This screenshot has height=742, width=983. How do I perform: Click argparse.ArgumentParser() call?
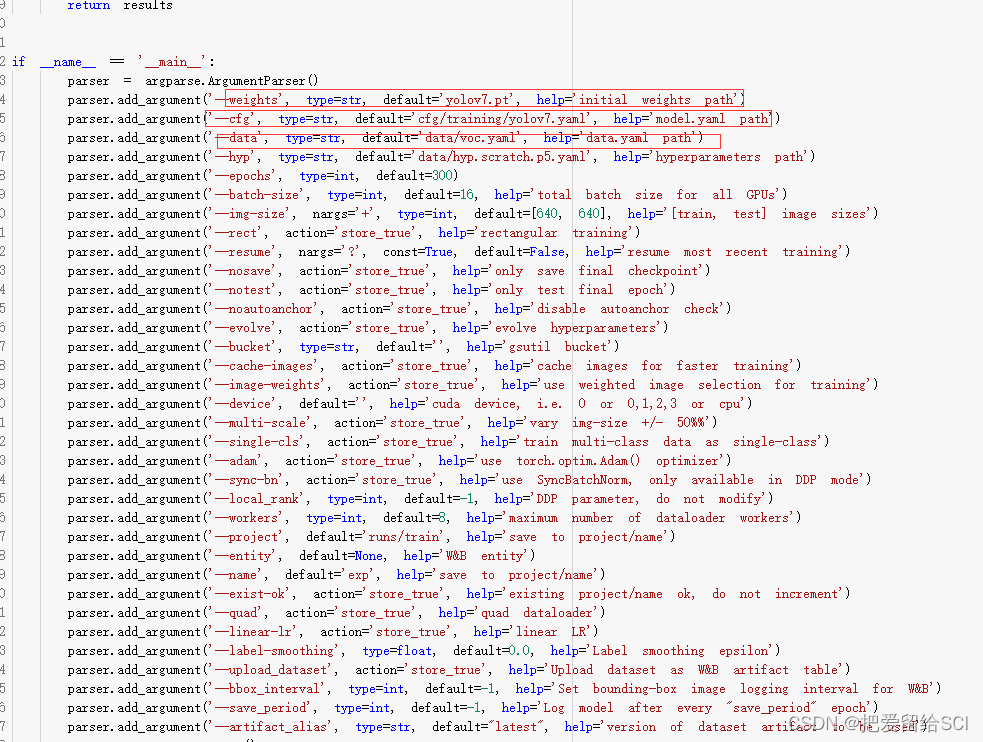coord(232,81)
